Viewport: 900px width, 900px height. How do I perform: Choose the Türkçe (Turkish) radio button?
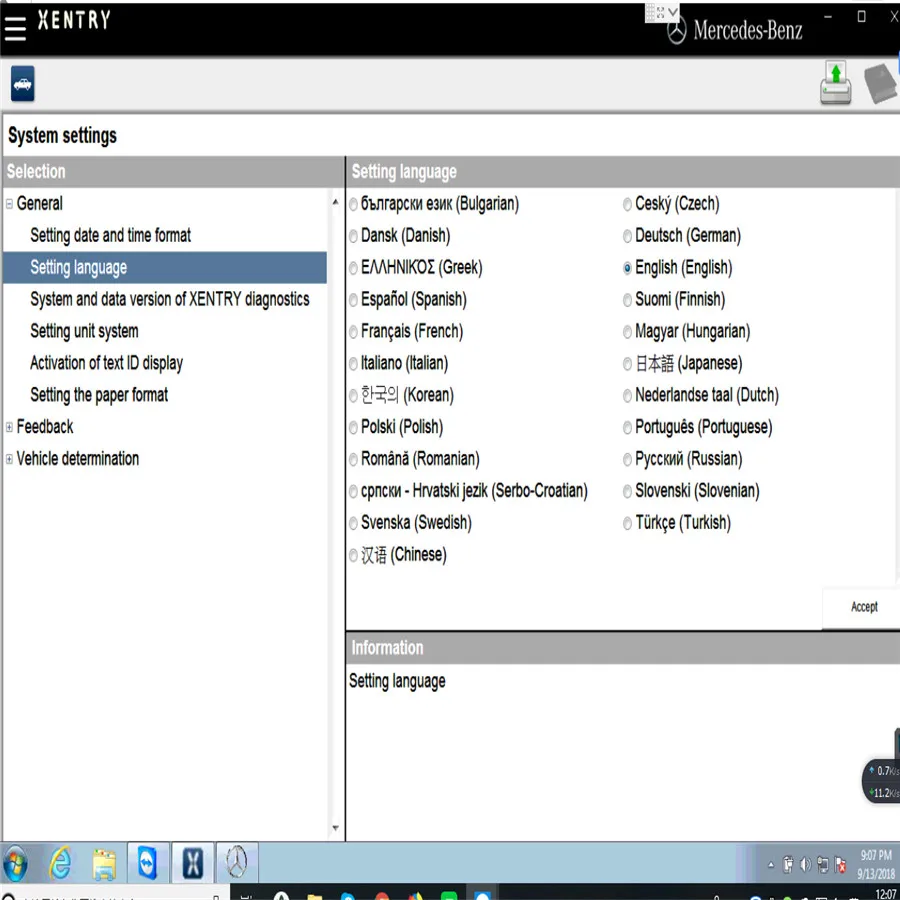pyautogui.click(x=627, y=523)
